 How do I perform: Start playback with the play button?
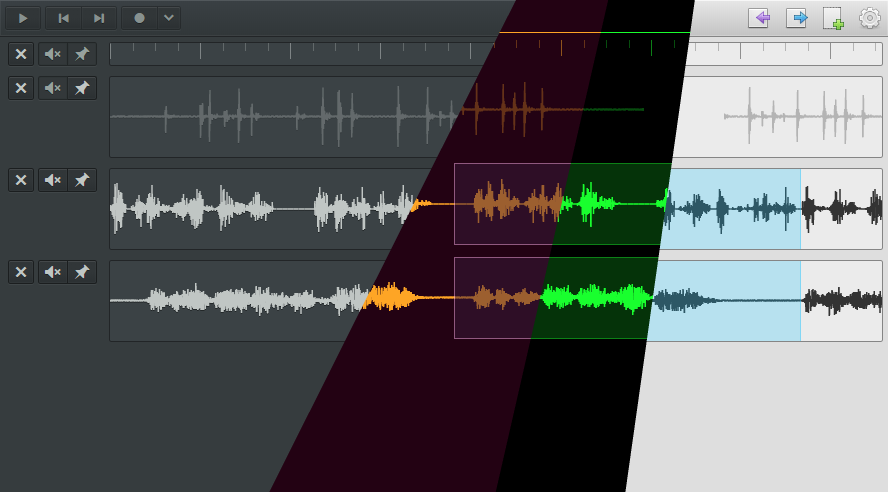point(23,18)
